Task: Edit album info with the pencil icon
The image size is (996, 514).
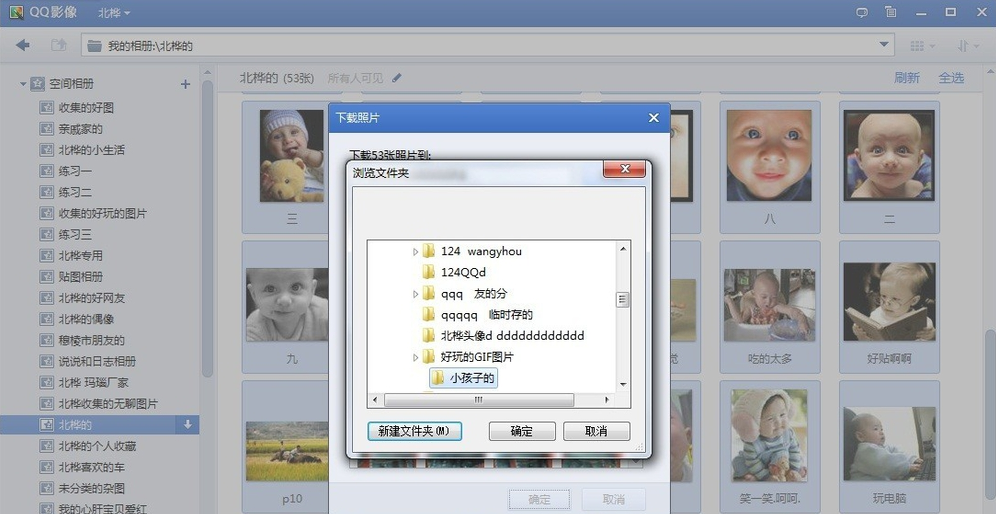Action: click(x=397, y=78)
